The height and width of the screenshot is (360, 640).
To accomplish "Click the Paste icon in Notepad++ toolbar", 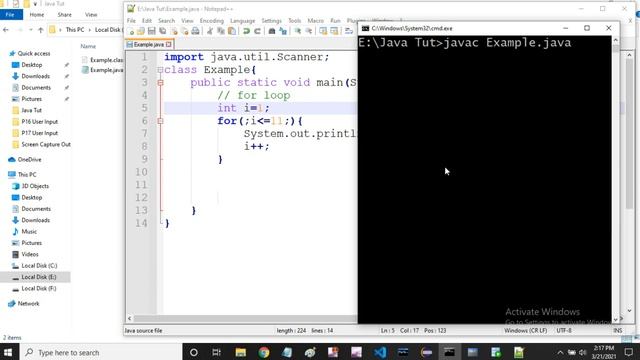I will pos(231,31).
